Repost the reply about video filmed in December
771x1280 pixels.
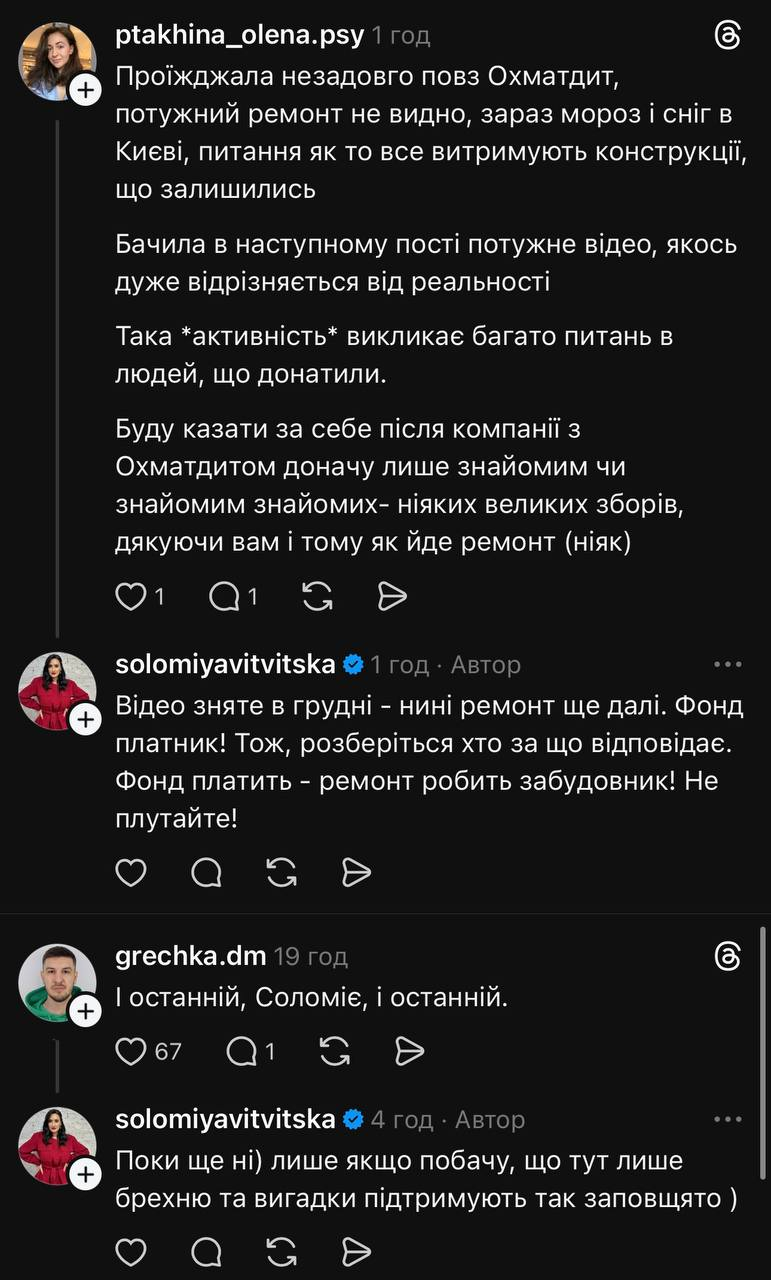283,873
